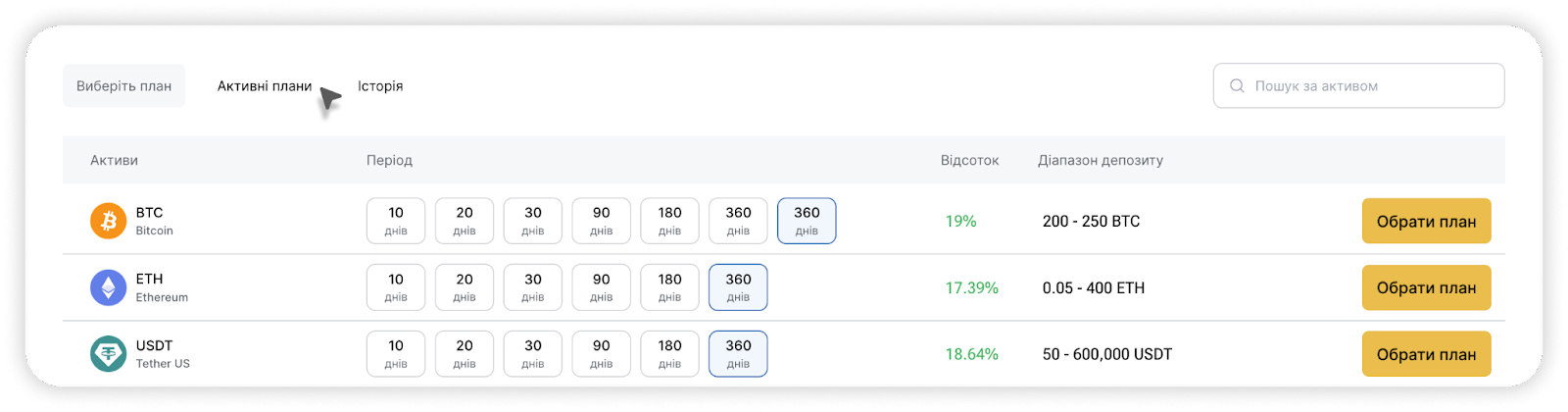Select 360 днів period for ETH
The height and width of the screenshot is (412, 1568).
point(738,287)
